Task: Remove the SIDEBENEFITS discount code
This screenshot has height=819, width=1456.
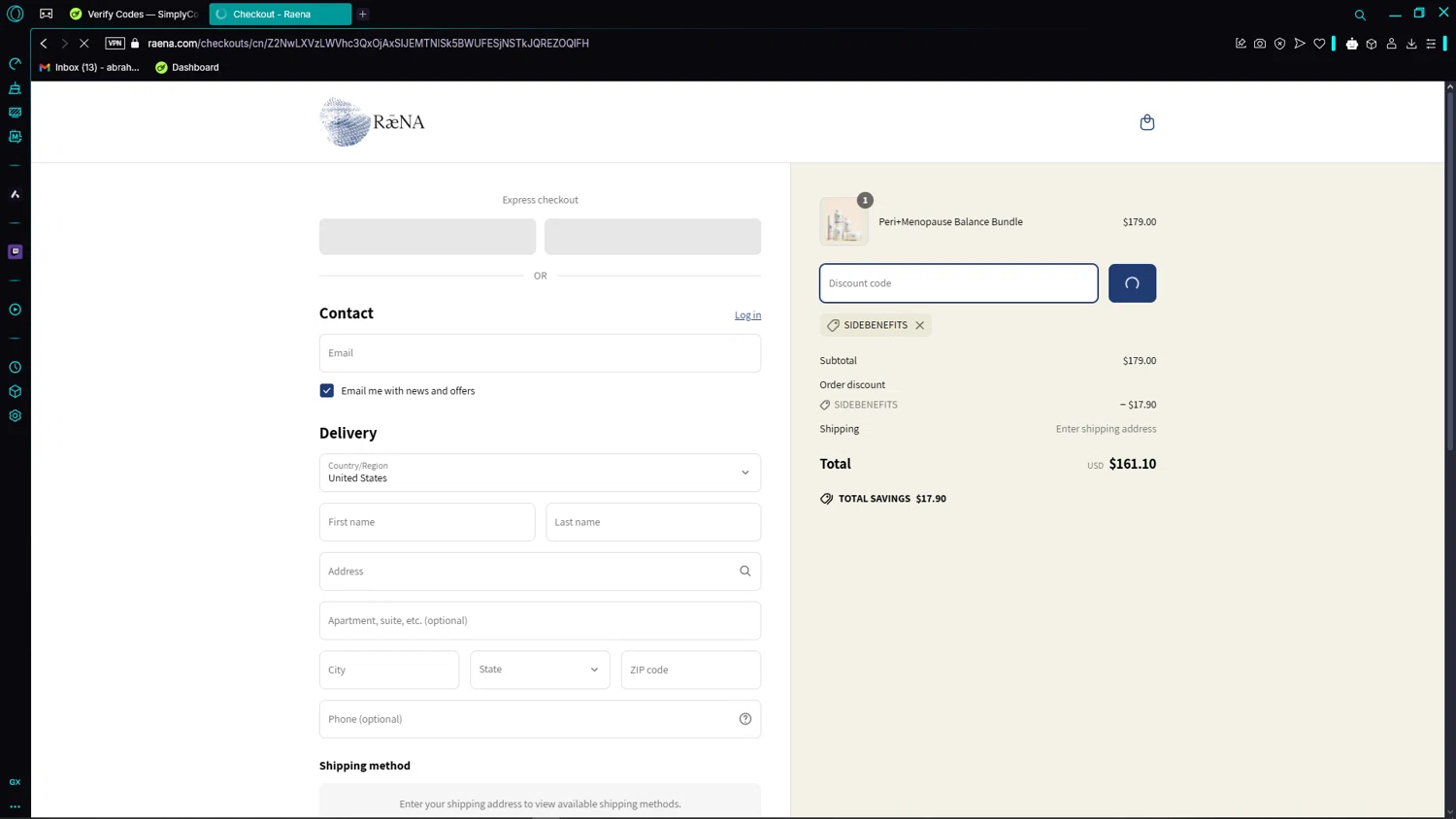Action: (919, 325)
